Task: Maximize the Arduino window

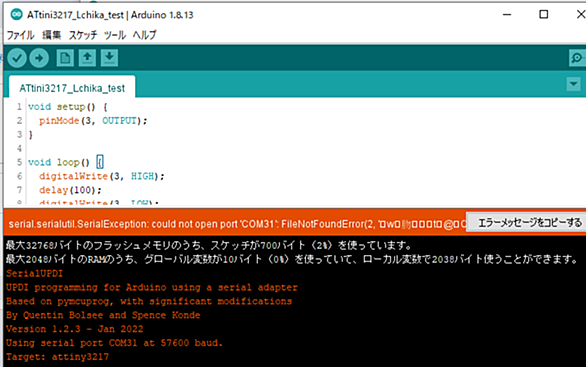Action: pos(543,15)
